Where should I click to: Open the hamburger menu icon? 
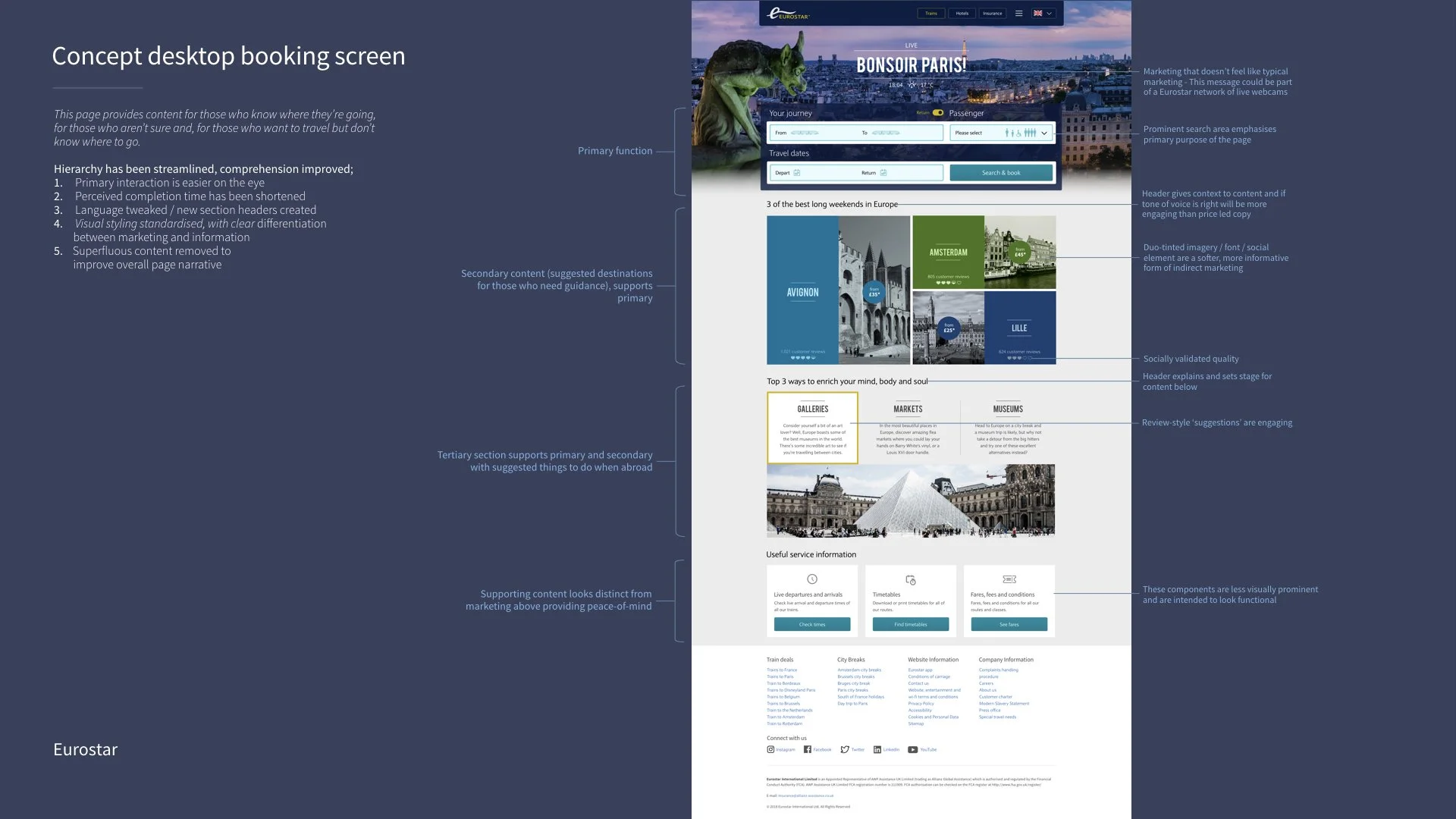[1018, 14]
